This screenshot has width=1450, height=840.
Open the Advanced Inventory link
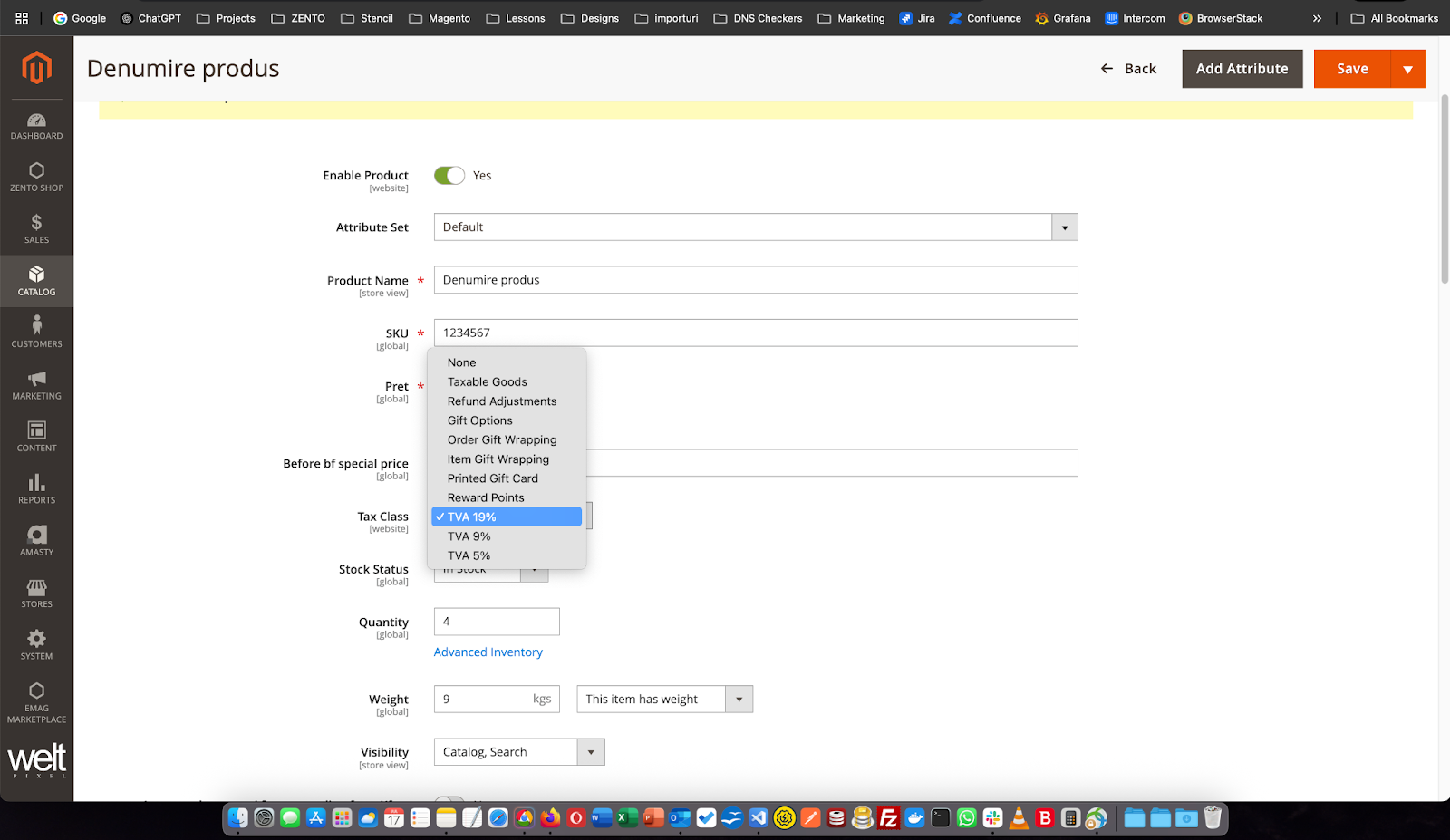coord(488,652)
